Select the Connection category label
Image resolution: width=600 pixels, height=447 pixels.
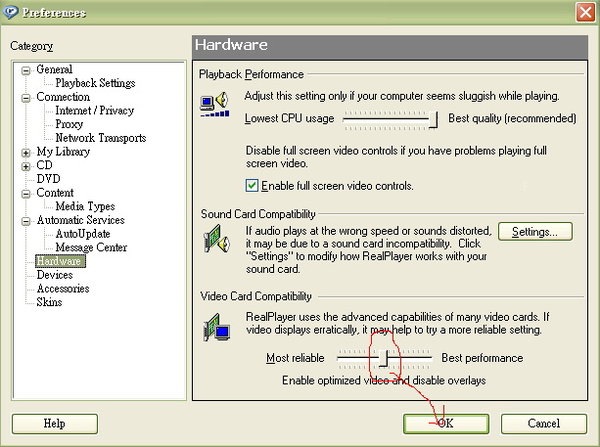(x=63, y=97)
